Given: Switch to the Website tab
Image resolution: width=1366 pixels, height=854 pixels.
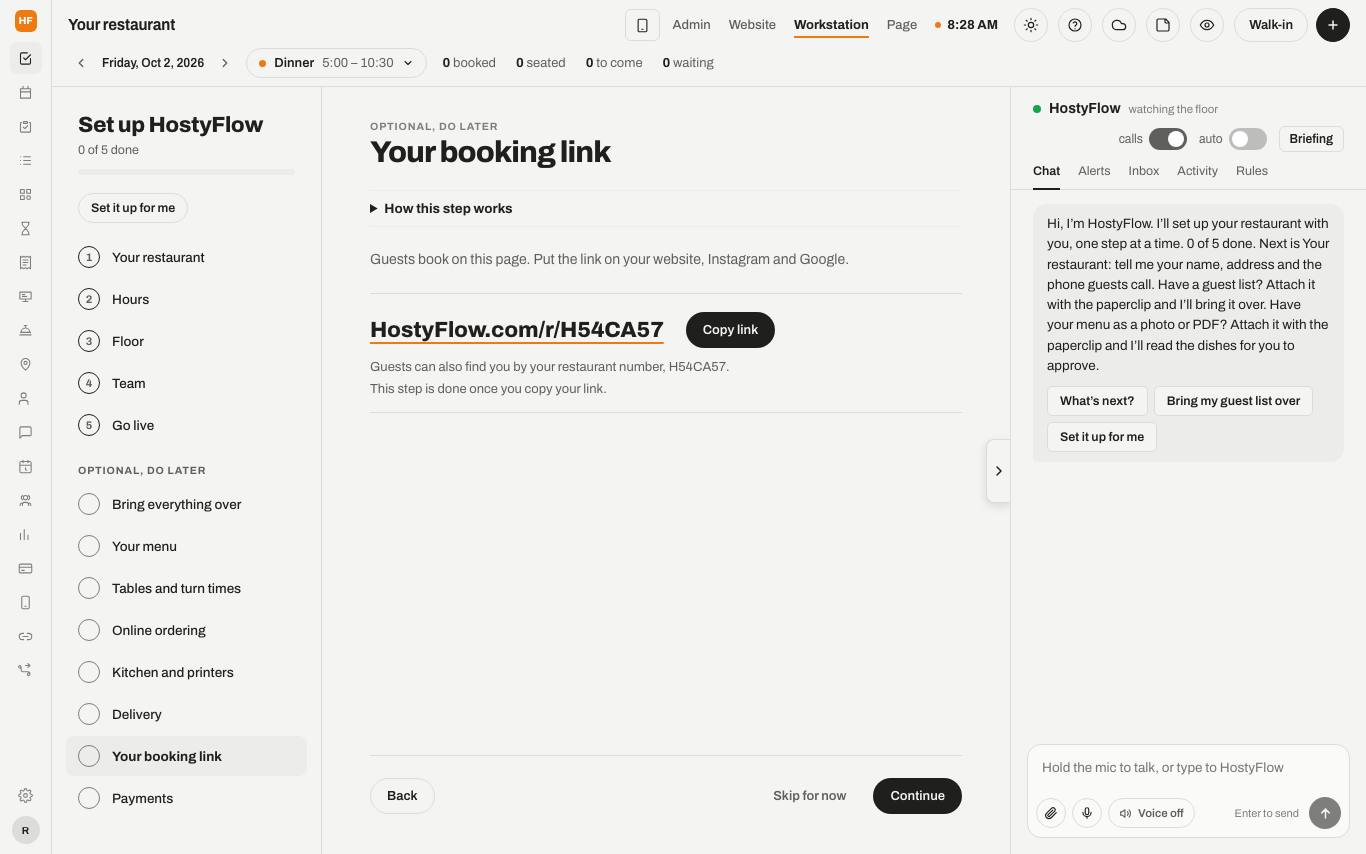Looking at the screenshot, I should 752,25.
